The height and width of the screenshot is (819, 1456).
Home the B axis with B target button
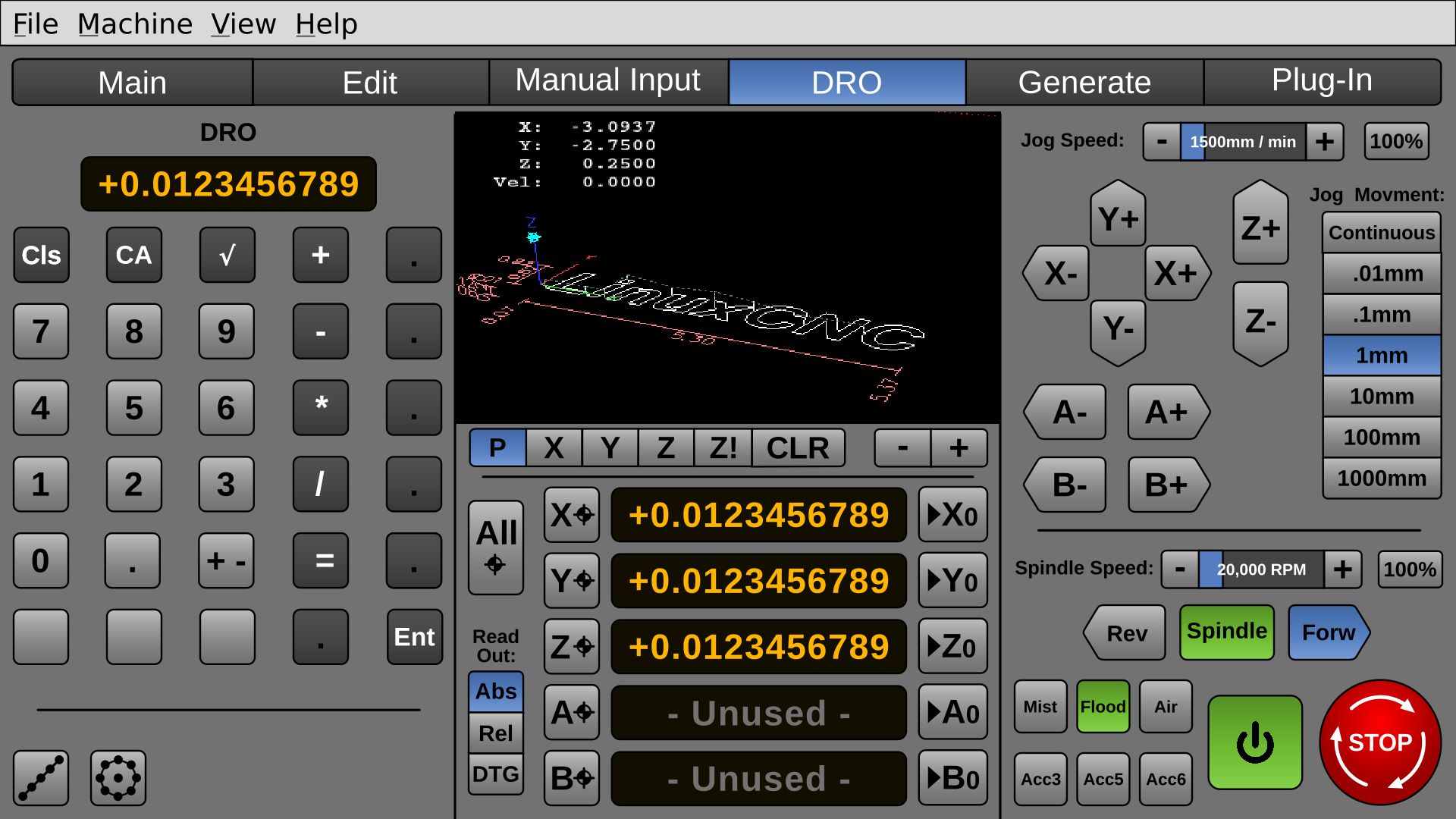[x=572, y=778]
